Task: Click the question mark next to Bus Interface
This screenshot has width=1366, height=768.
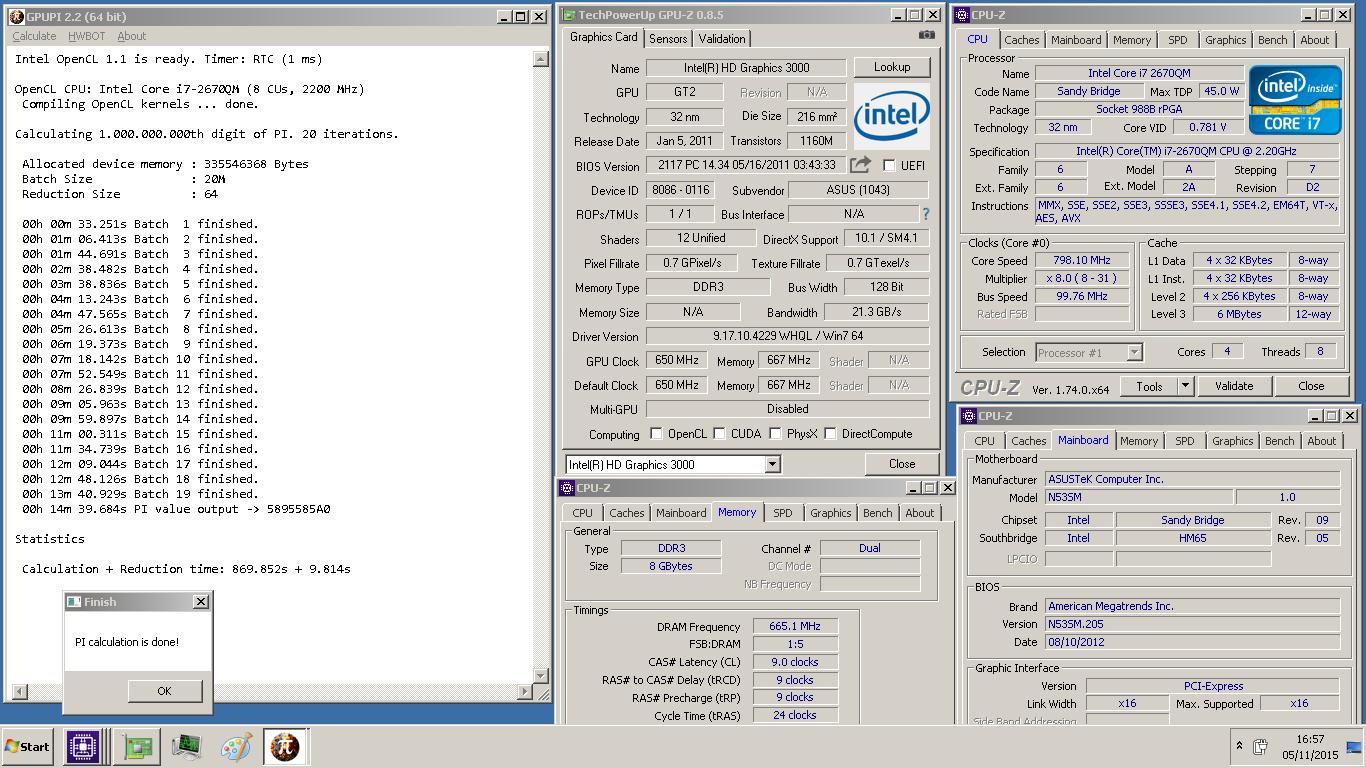Action: pos(925,214)
